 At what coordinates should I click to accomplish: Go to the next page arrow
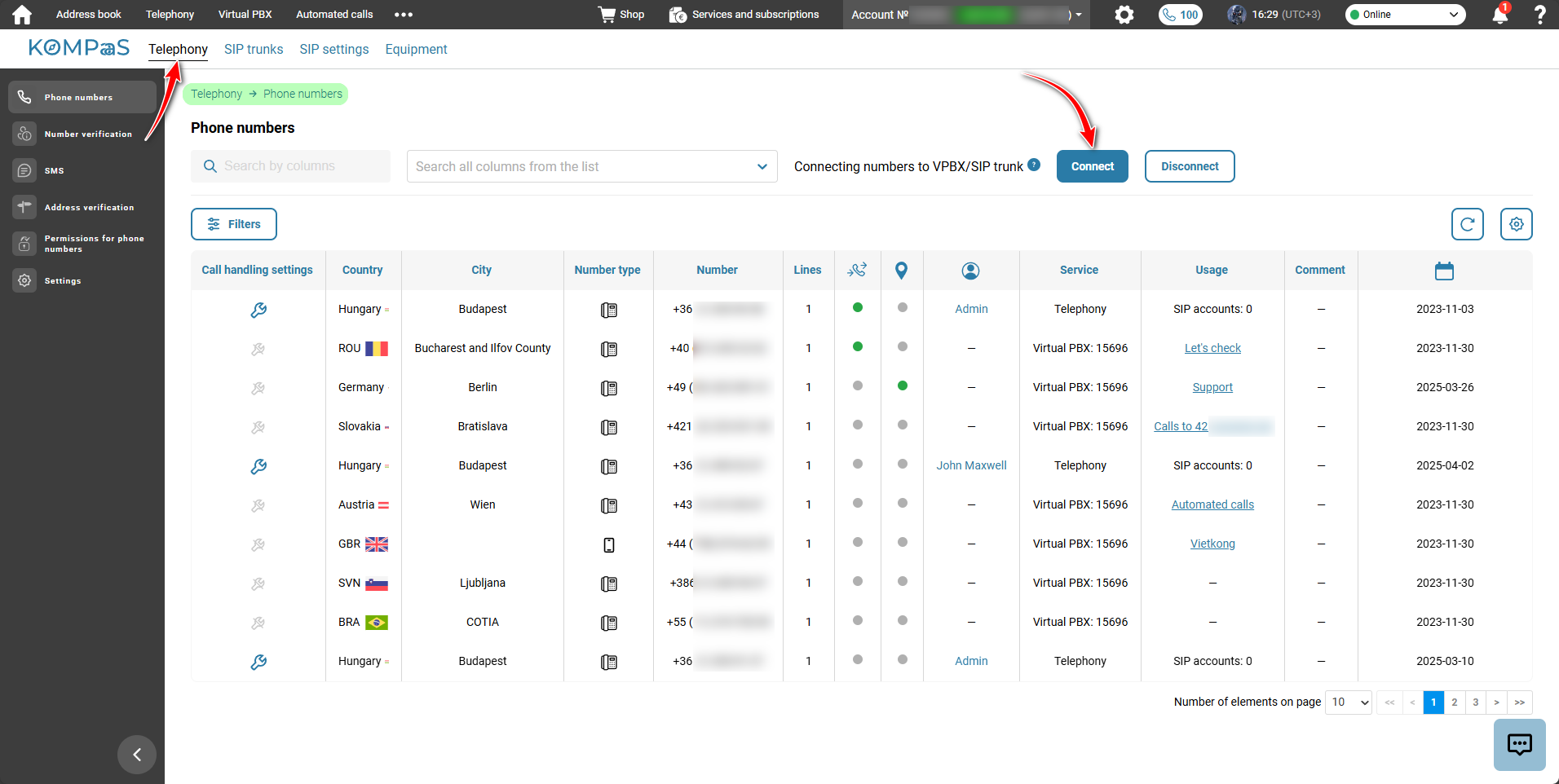click(x=1496, y=703)
